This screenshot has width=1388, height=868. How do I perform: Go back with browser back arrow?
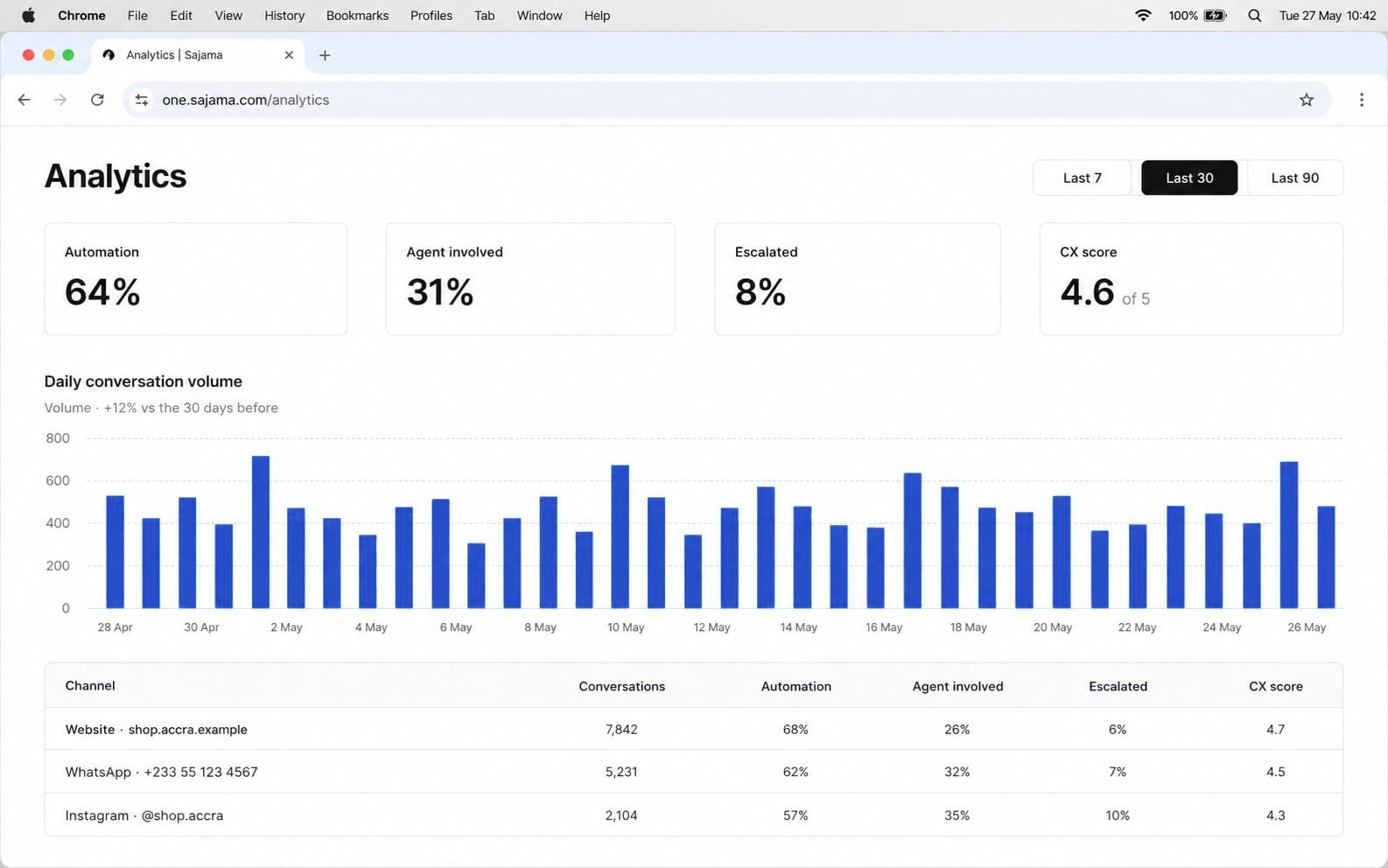click(x=25, y=100)
